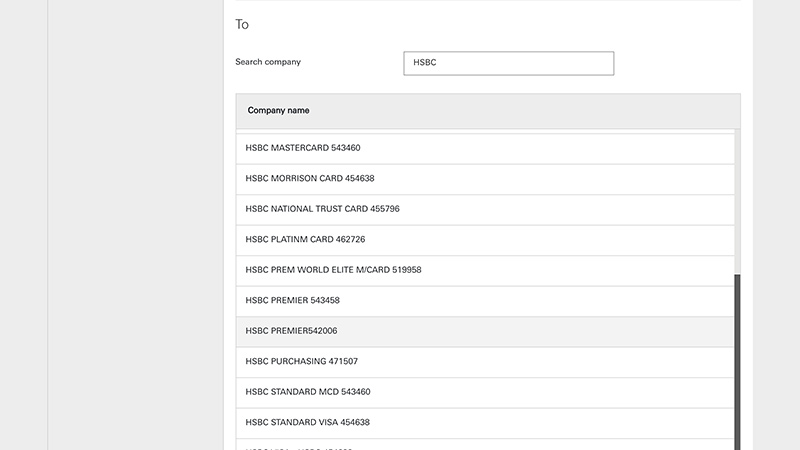Image resolution: width=800 pixels, height=450 pixels.
Task: Select HSBC MORRISON CARD 454638 row
Action: (485, 179)
